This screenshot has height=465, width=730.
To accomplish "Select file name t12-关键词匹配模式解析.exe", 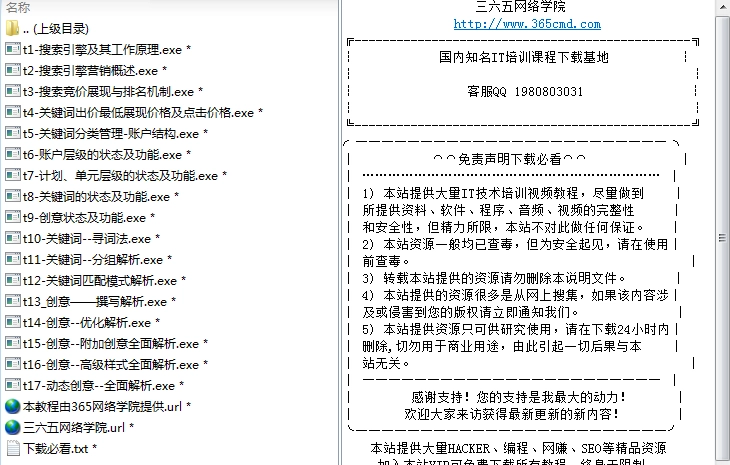I will [100, 281].
